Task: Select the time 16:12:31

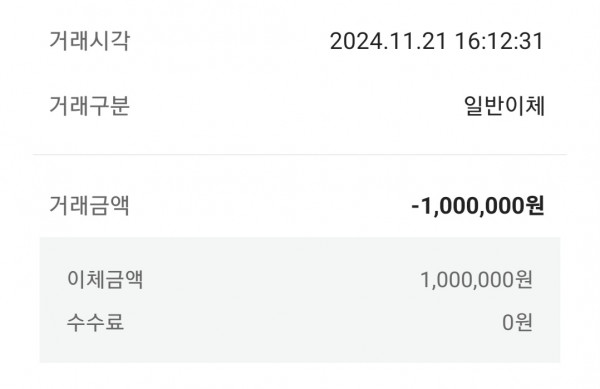Action: click(499, 41)
